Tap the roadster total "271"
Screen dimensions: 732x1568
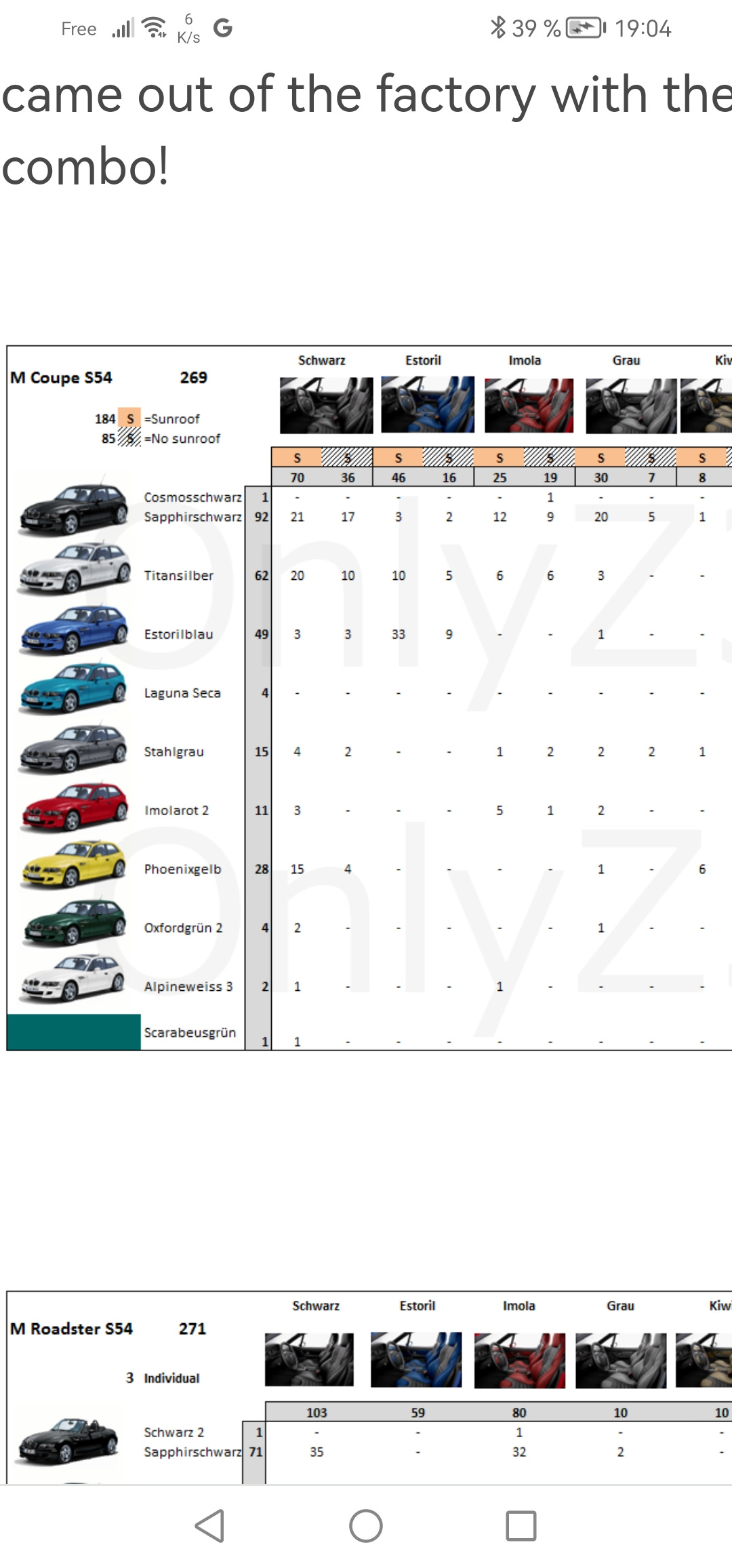click(192, 1329)
